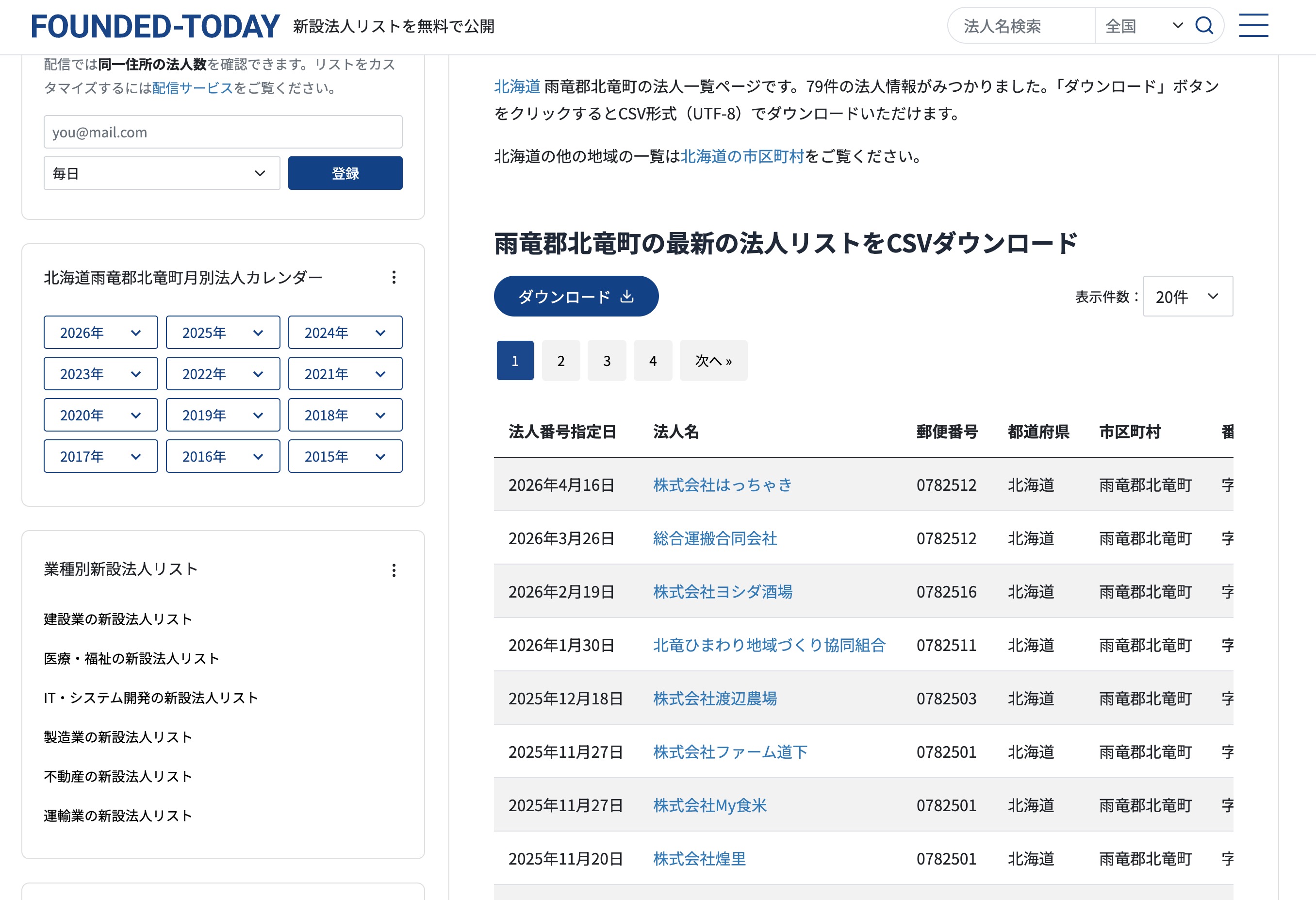Open the hamburger navigation menu
The image size is (1316, 900).
point(1254,25)
